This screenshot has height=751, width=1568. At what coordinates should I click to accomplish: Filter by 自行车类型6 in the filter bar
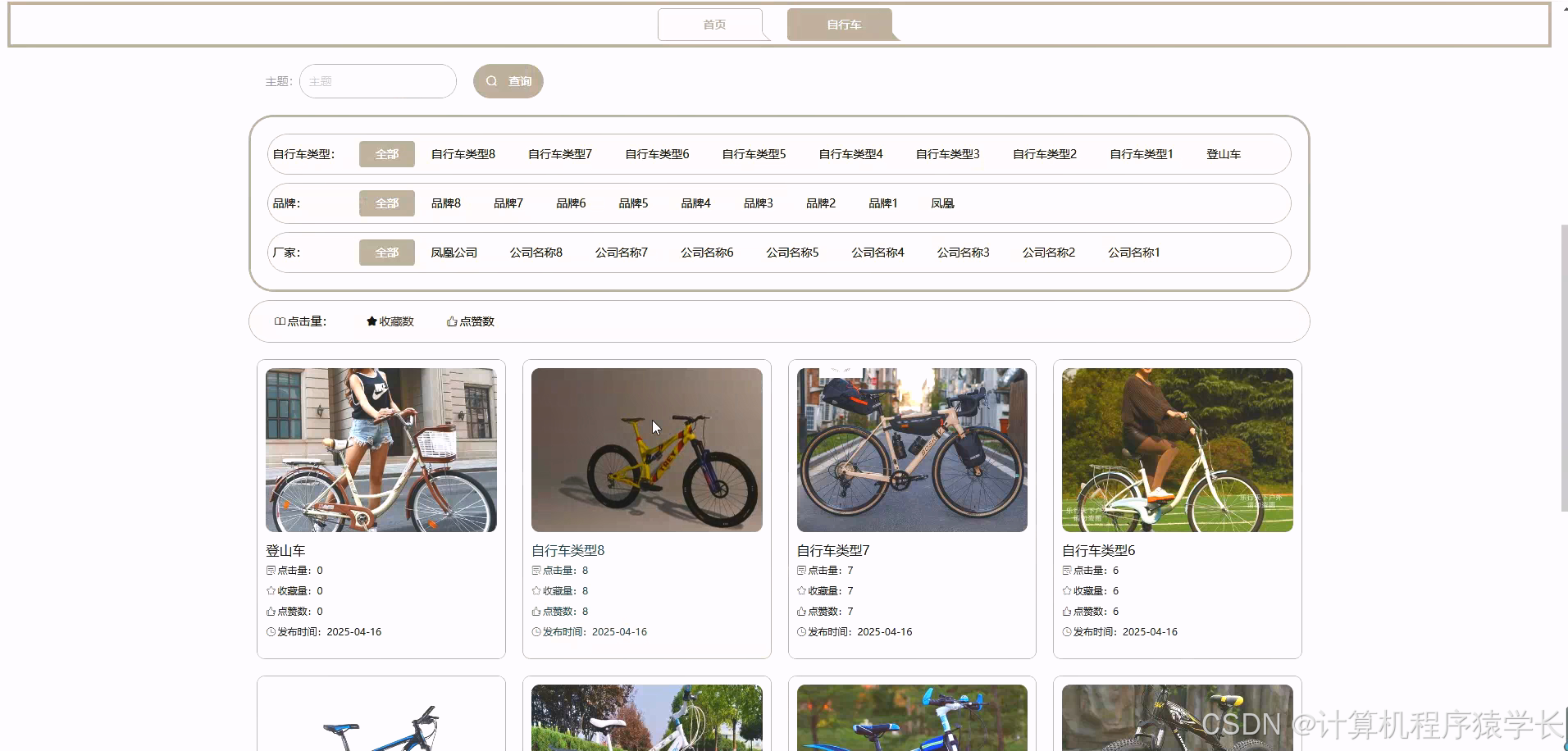click(x=657, y=154)
